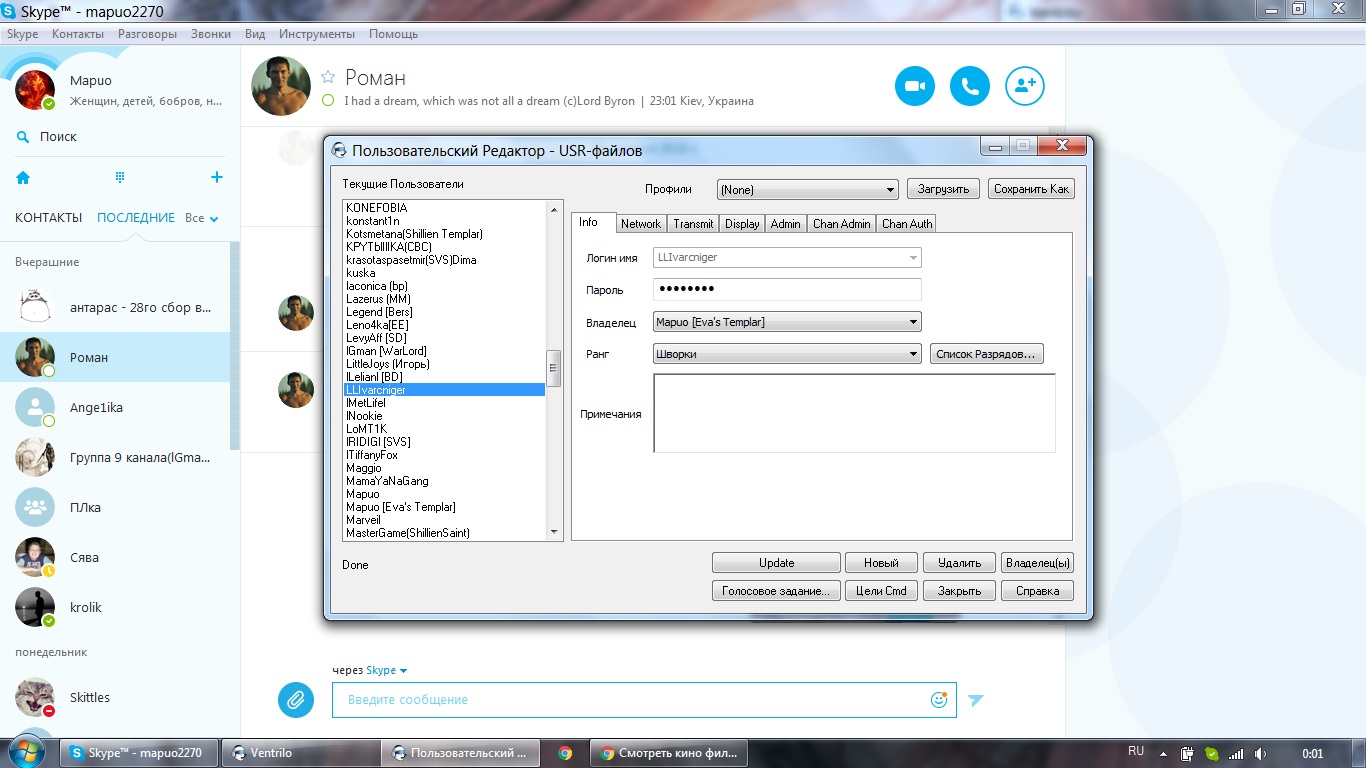Open the Контакты menu
The height and width of the screenshot is (768, 1366).
[x=78, y=34]
